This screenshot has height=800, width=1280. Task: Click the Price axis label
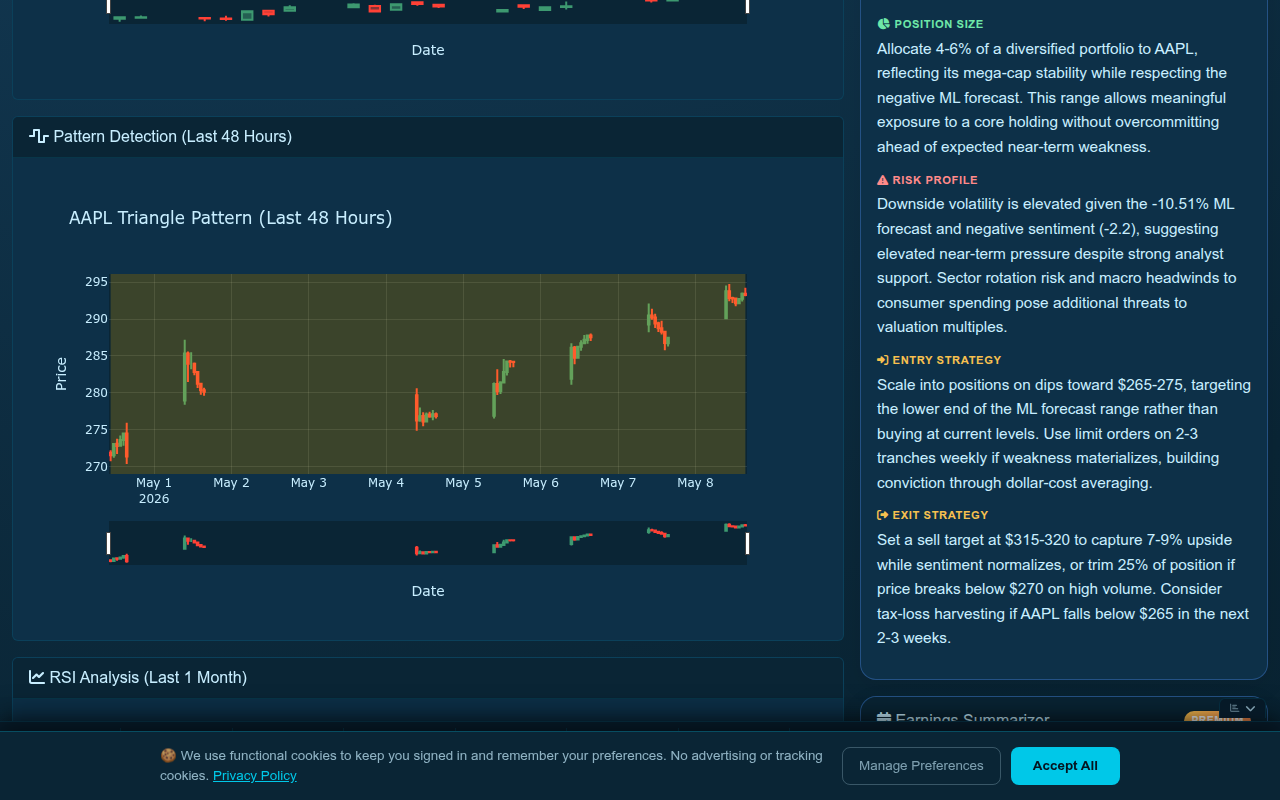pyautogui.click(x=61, y=373)
